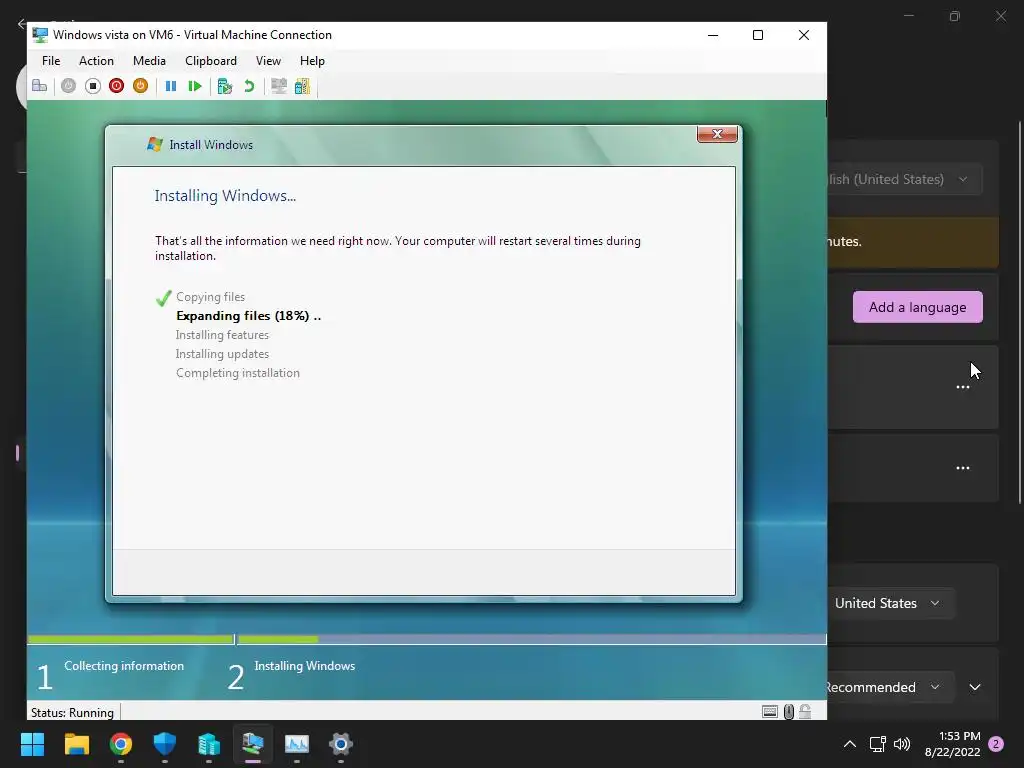Image resolution: width=1024 pixels, height=768 pixels.
Task: Open the View menu
Action: (268, 61)
